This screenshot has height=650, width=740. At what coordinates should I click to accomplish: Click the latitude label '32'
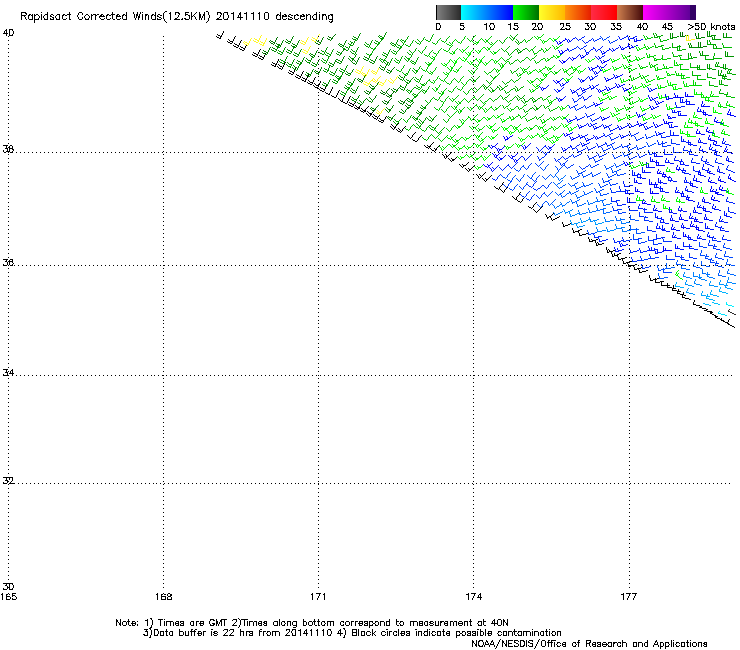point(8,481)
